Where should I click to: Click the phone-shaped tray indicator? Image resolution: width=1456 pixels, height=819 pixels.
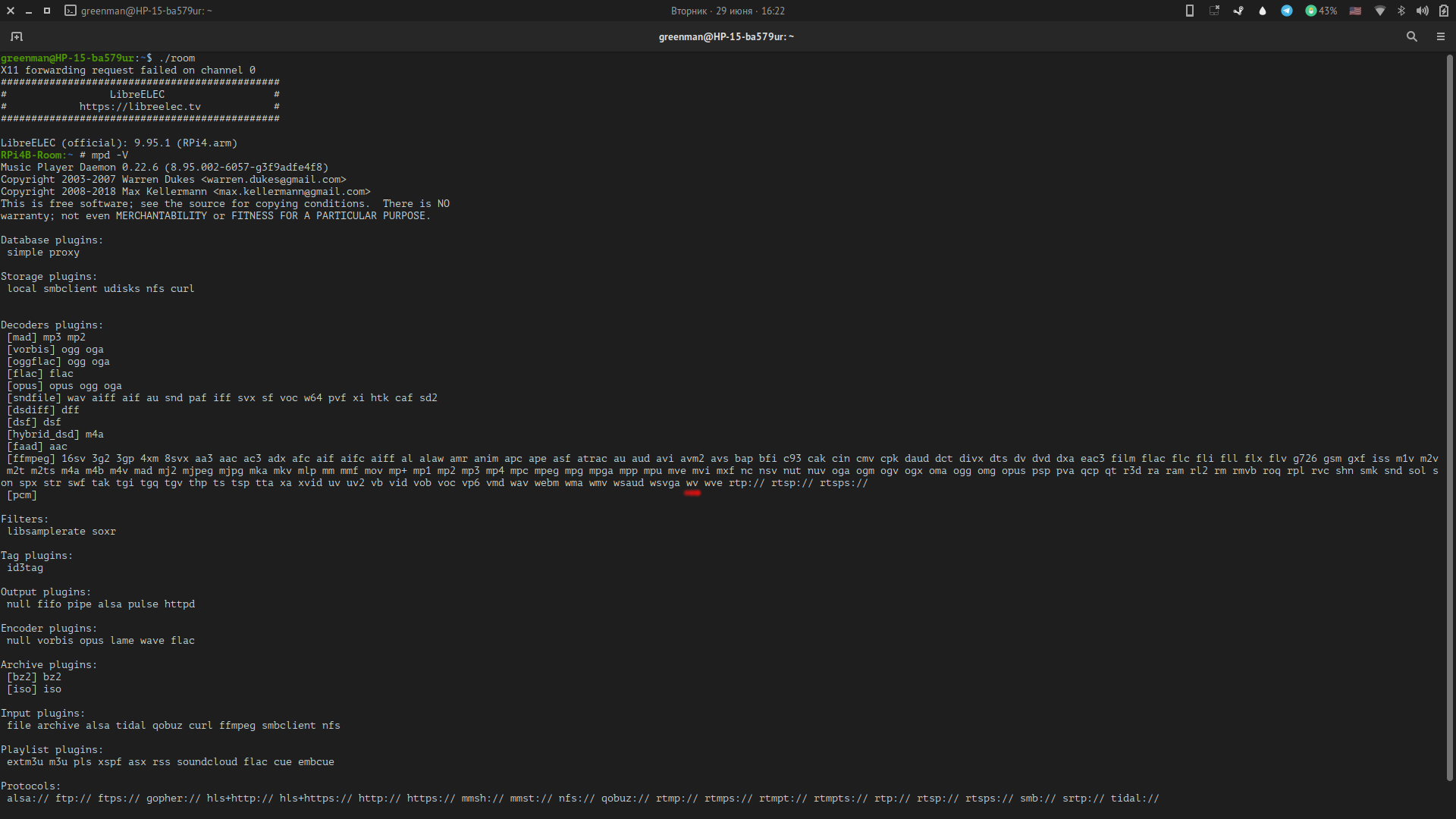[1190, 11]
